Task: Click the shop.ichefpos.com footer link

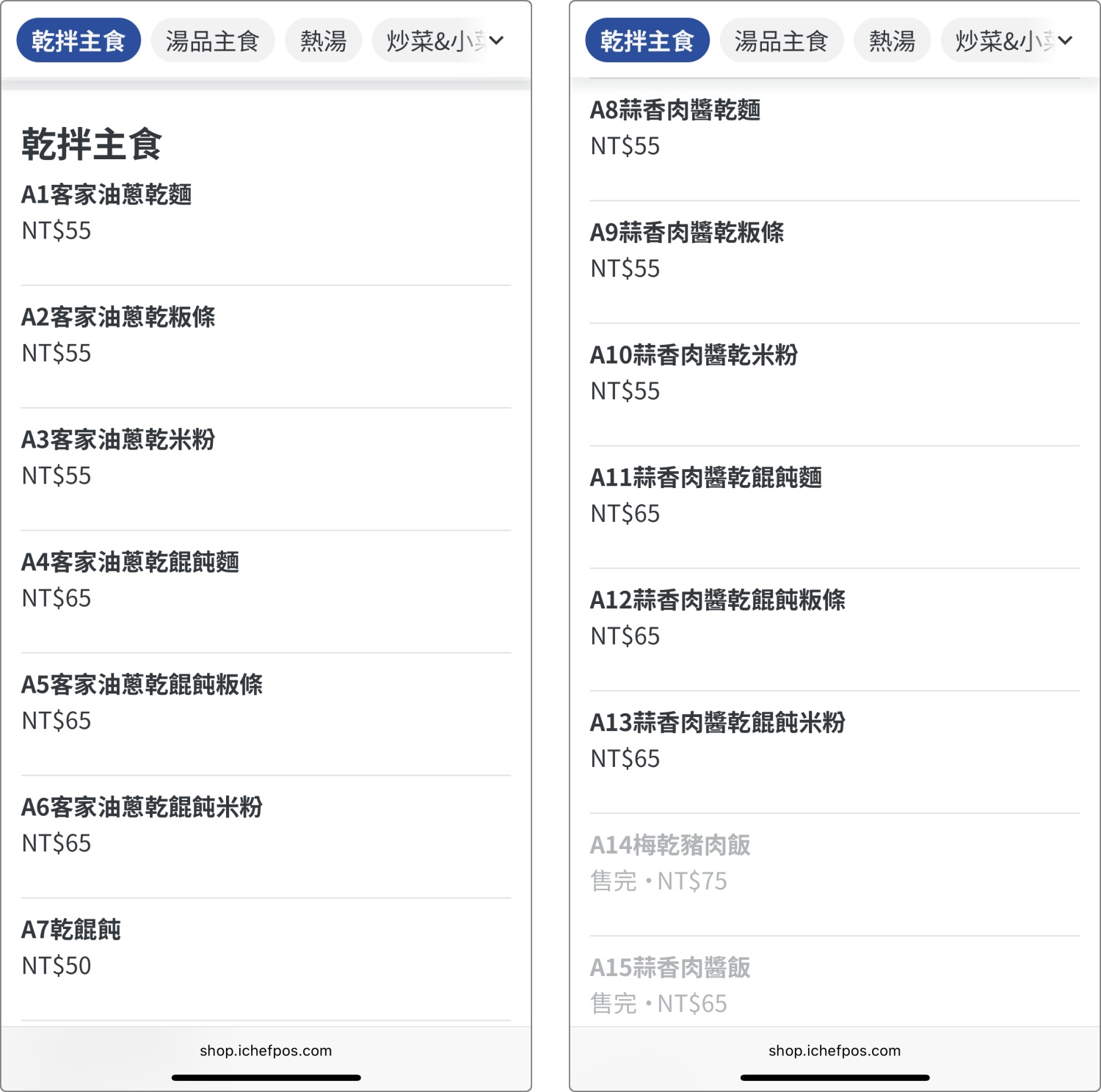Action: pos(266,1050)
